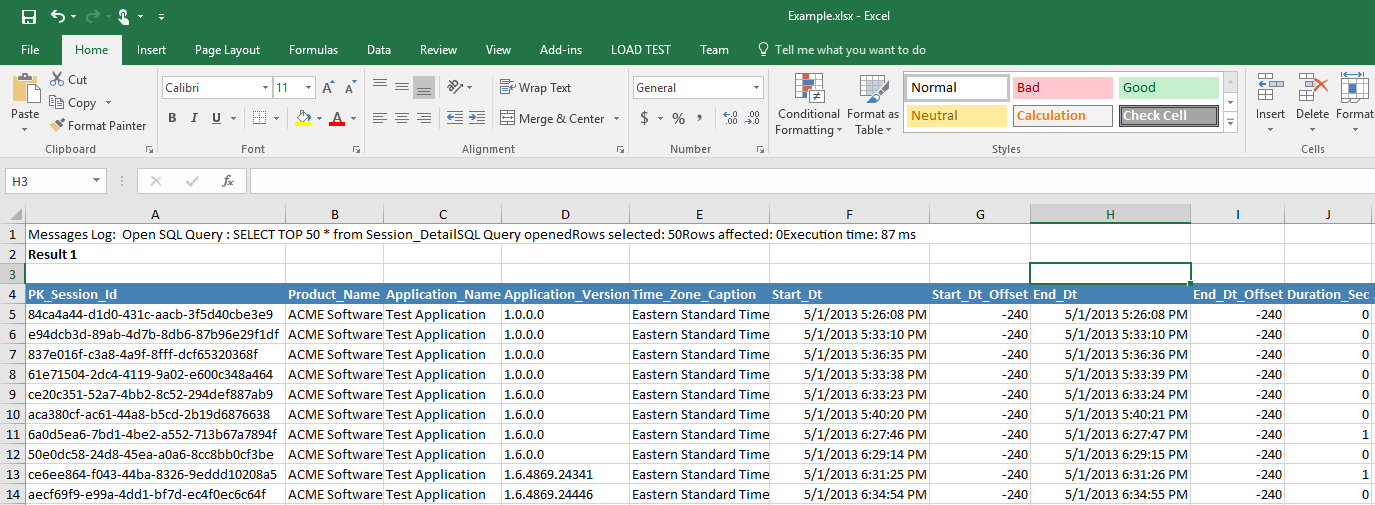
Task: Apply percent style
Action: coord(678,118)
